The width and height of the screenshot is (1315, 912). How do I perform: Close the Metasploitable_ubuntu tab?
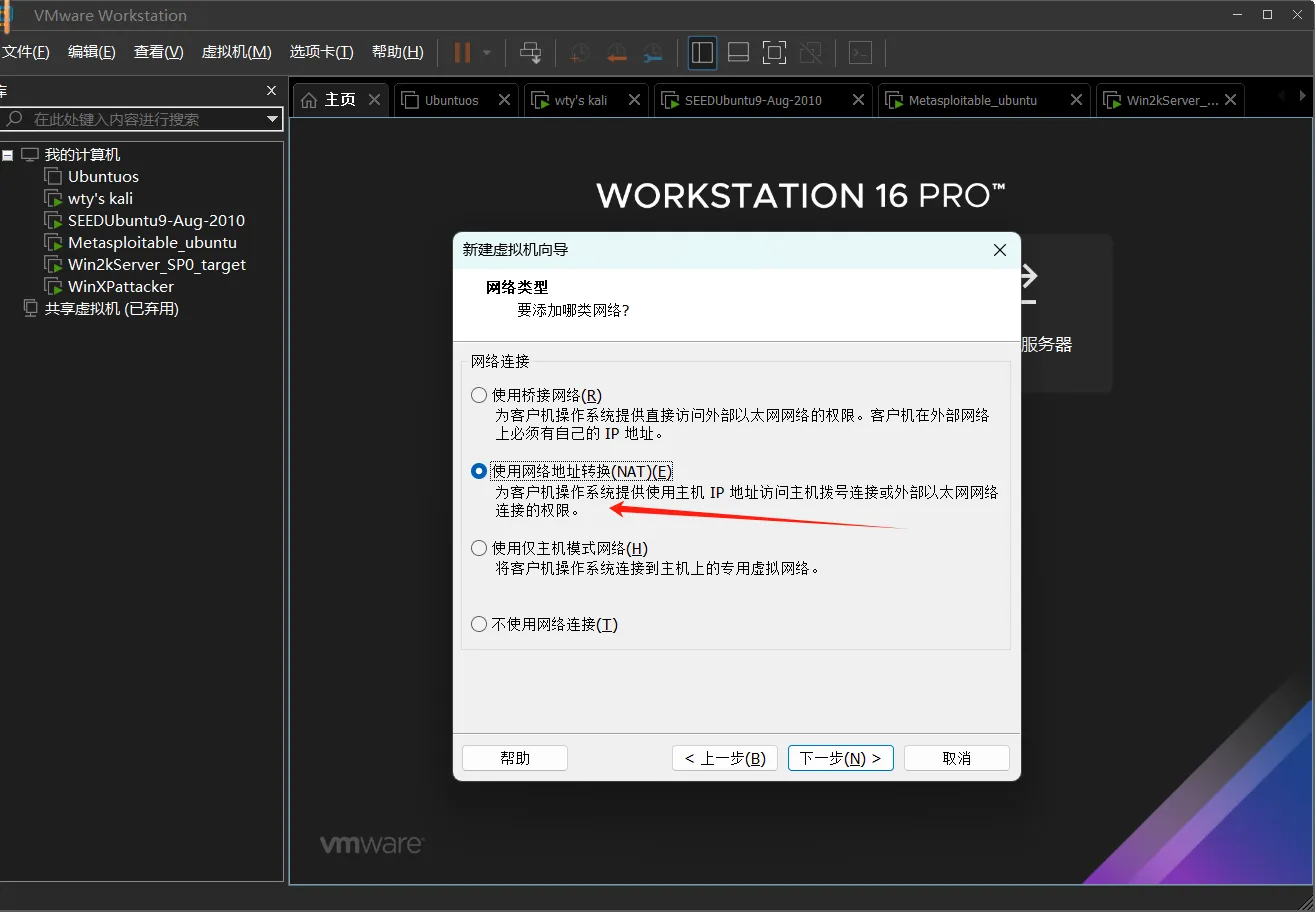(1076, 100)
